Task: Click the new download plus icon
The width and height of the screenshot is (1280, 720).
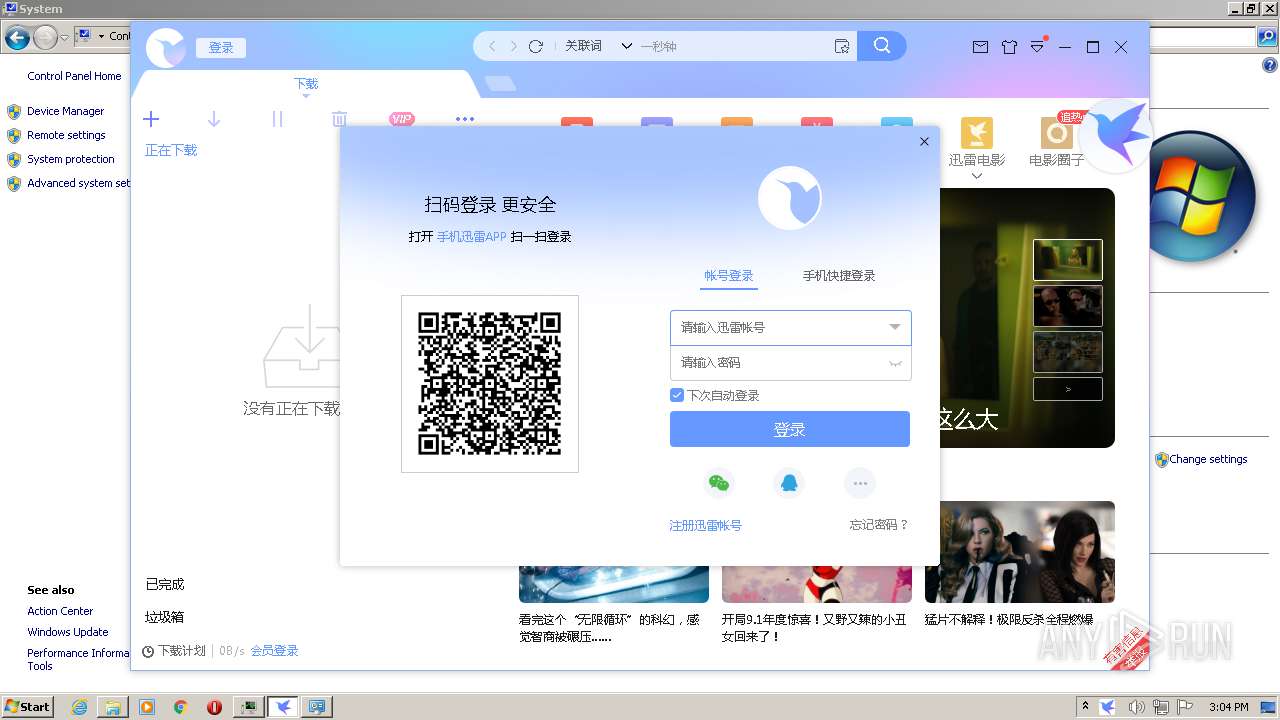Action: pyautogui.click(x=151, y=119)
